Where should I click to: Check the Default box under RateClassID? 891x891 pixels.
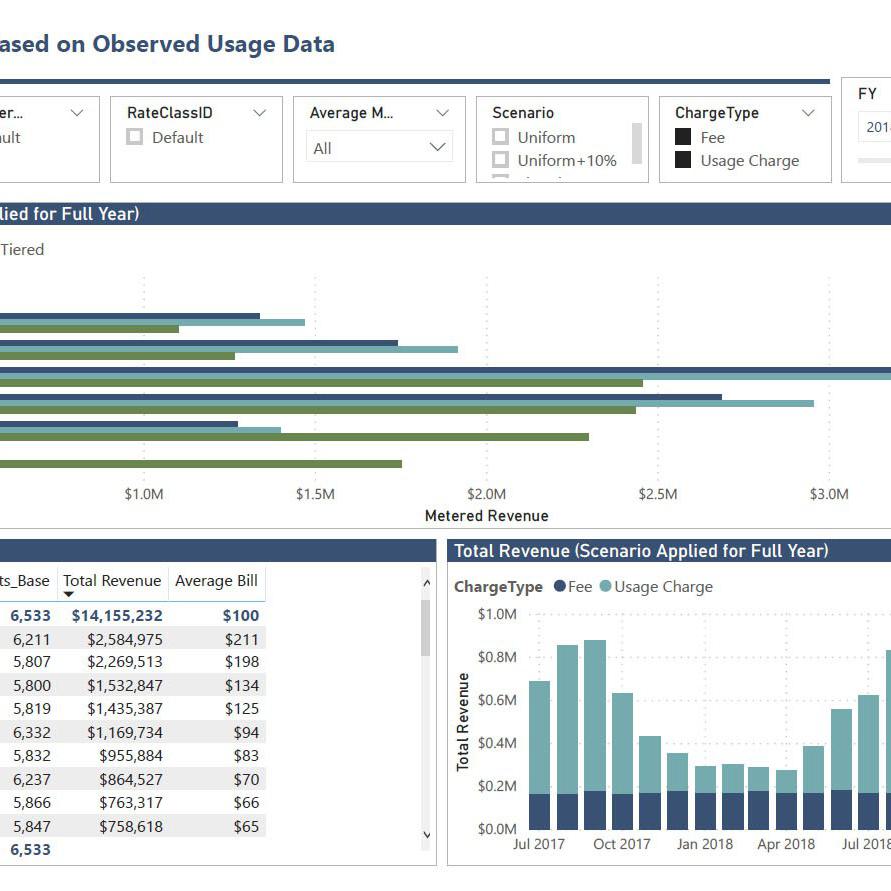(135, 138)
